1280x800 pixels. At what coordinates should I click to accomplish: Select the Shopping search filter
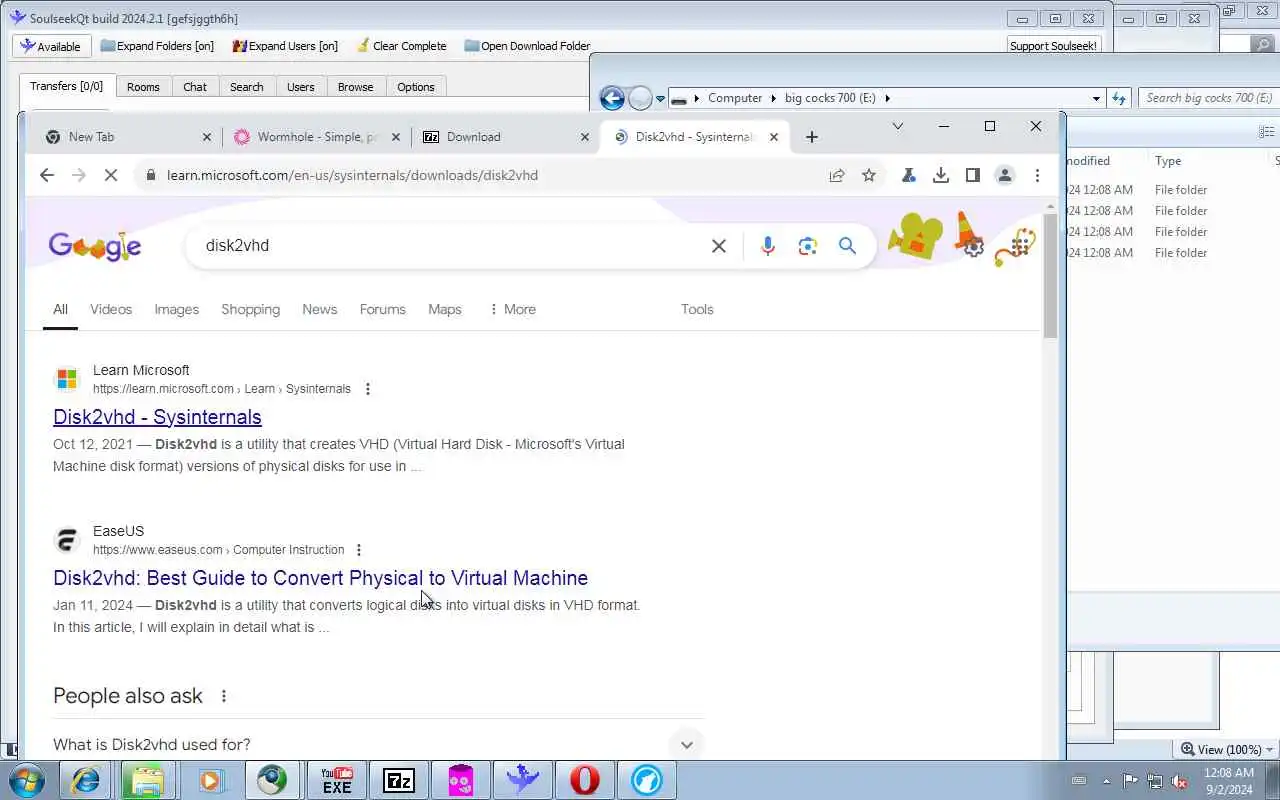[x=251, y=309]
